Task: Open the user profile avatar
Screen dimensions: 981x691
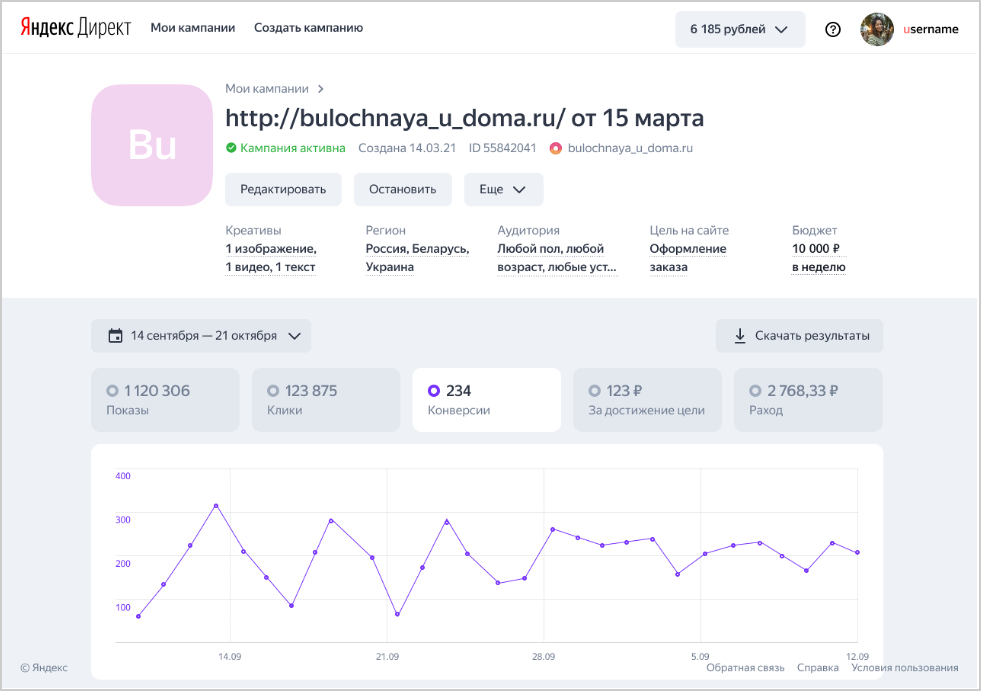Action: [x=877, y=29]
